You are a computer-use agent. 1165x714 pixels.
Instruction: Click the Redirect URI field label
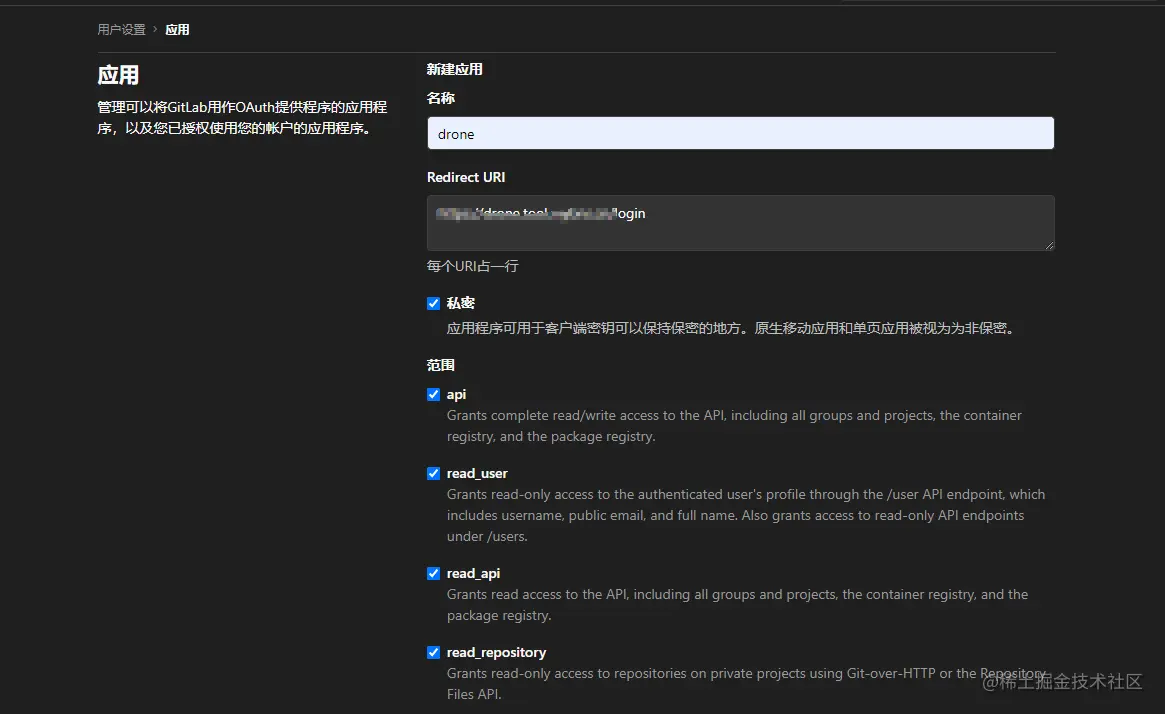(x=466, y=177)
